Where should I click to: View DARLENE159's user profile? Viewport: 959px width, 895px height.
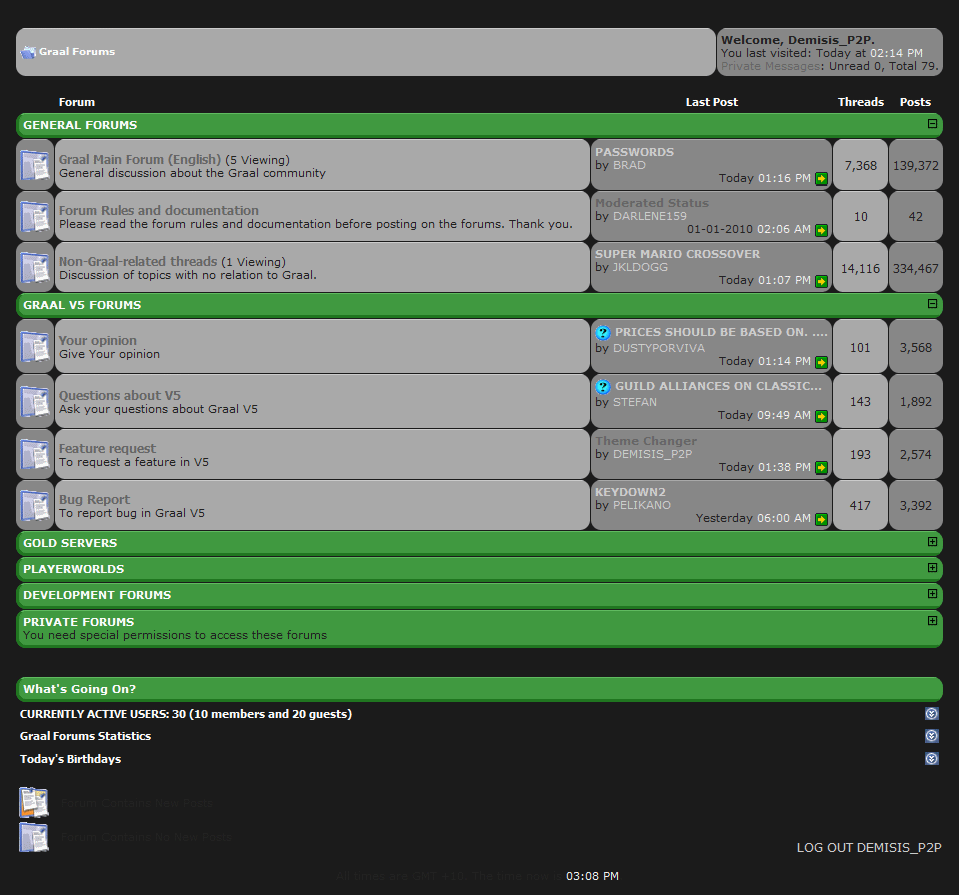click(650, 216)
